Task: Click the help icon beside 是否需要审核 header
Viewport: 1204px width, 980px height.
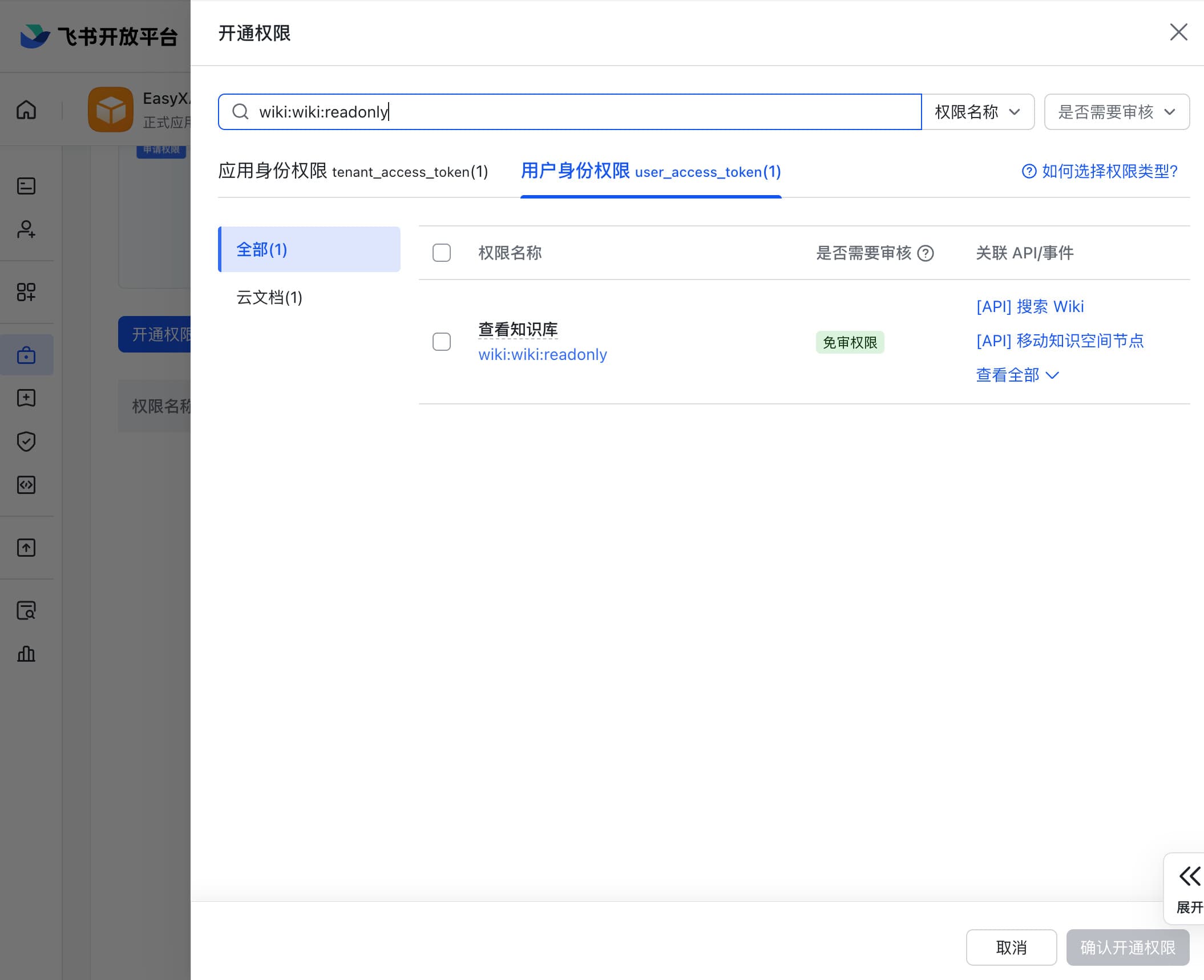Action: point(926,253)
